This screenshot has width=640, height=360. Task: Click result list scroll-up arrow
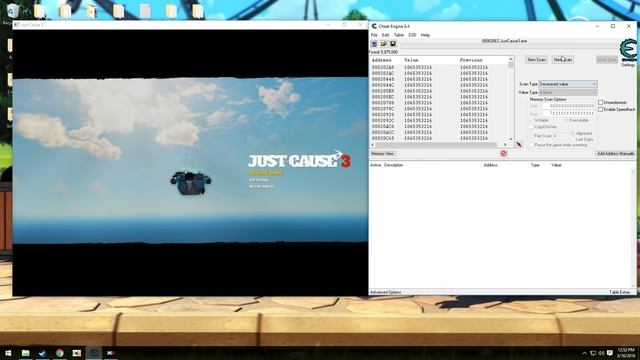[511, 60]
